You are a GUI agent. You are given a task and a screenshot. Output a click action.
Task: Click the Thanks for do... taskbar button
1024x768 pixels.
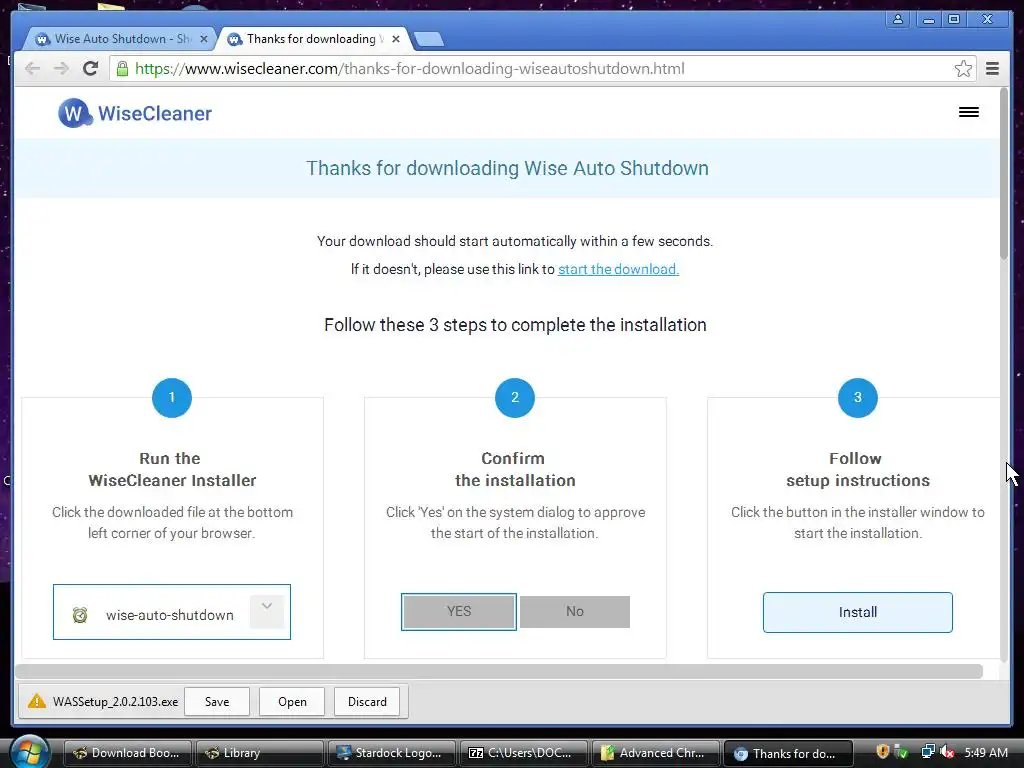tap(788, 753)
